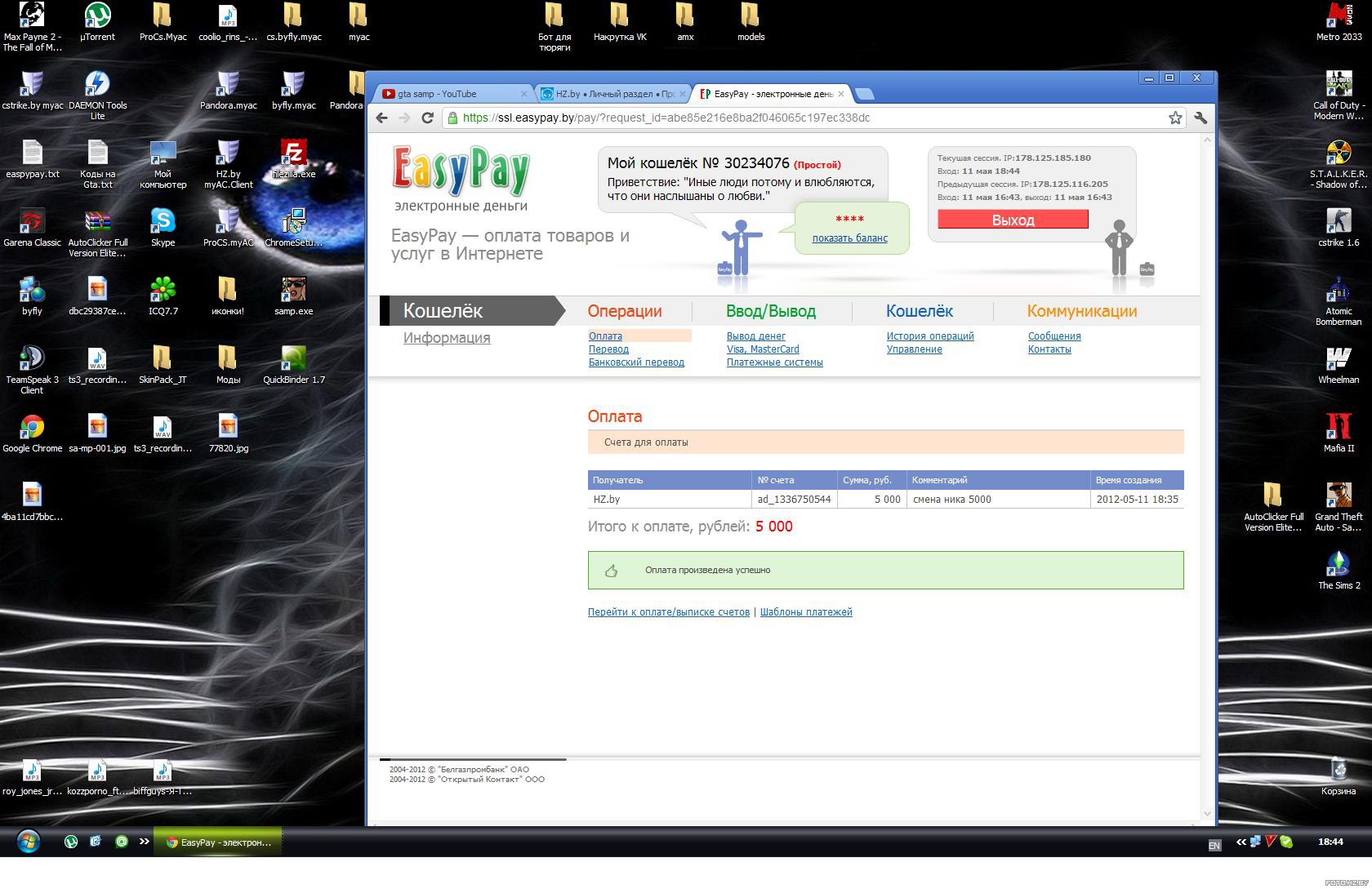Select the Max Payne 2 desktop icon
1372x889 pixels.
[x=32, y=27]
